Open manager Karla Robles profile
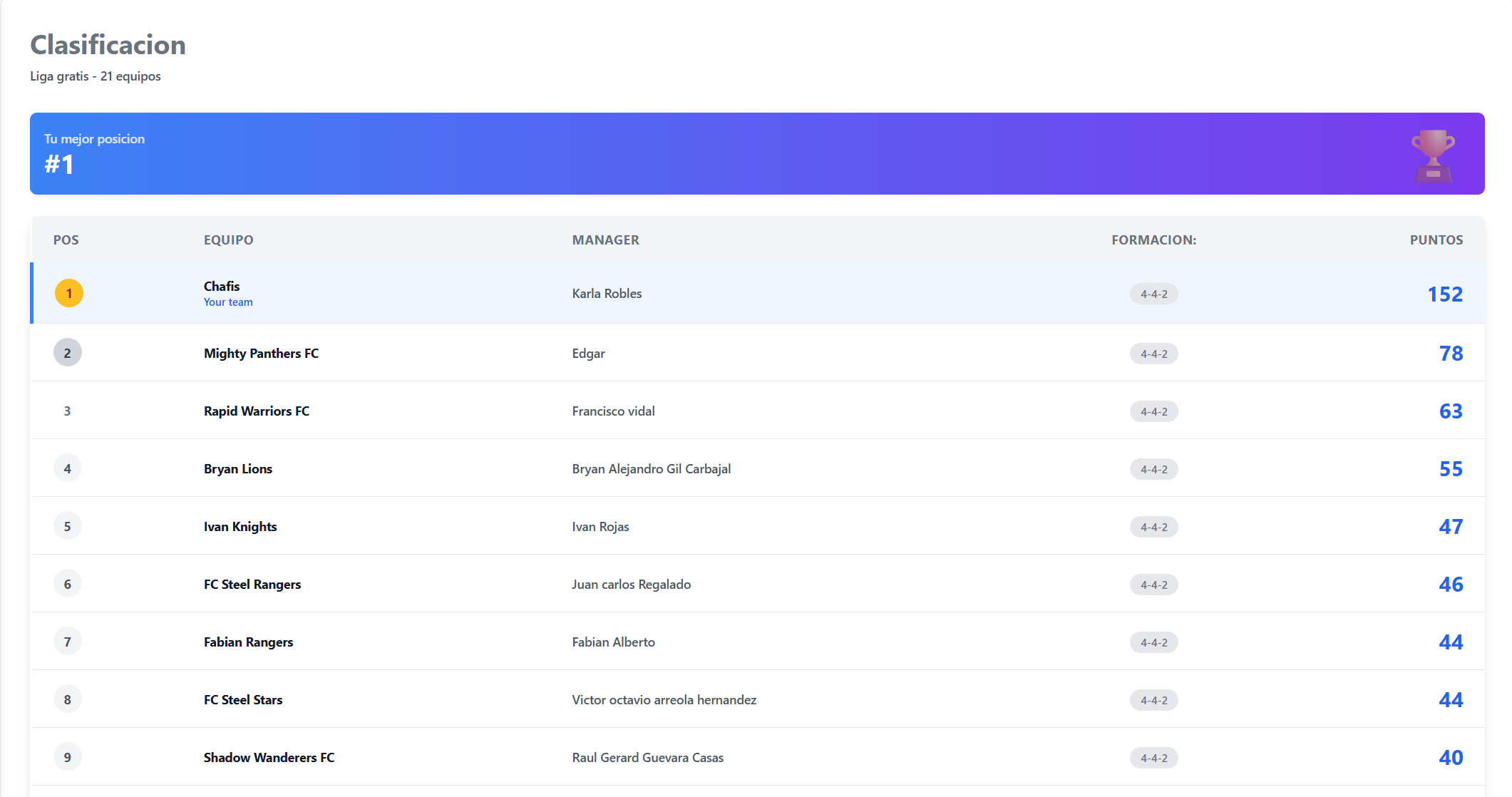The height and width of the screenshot is (797, 1512). point(606,293)
